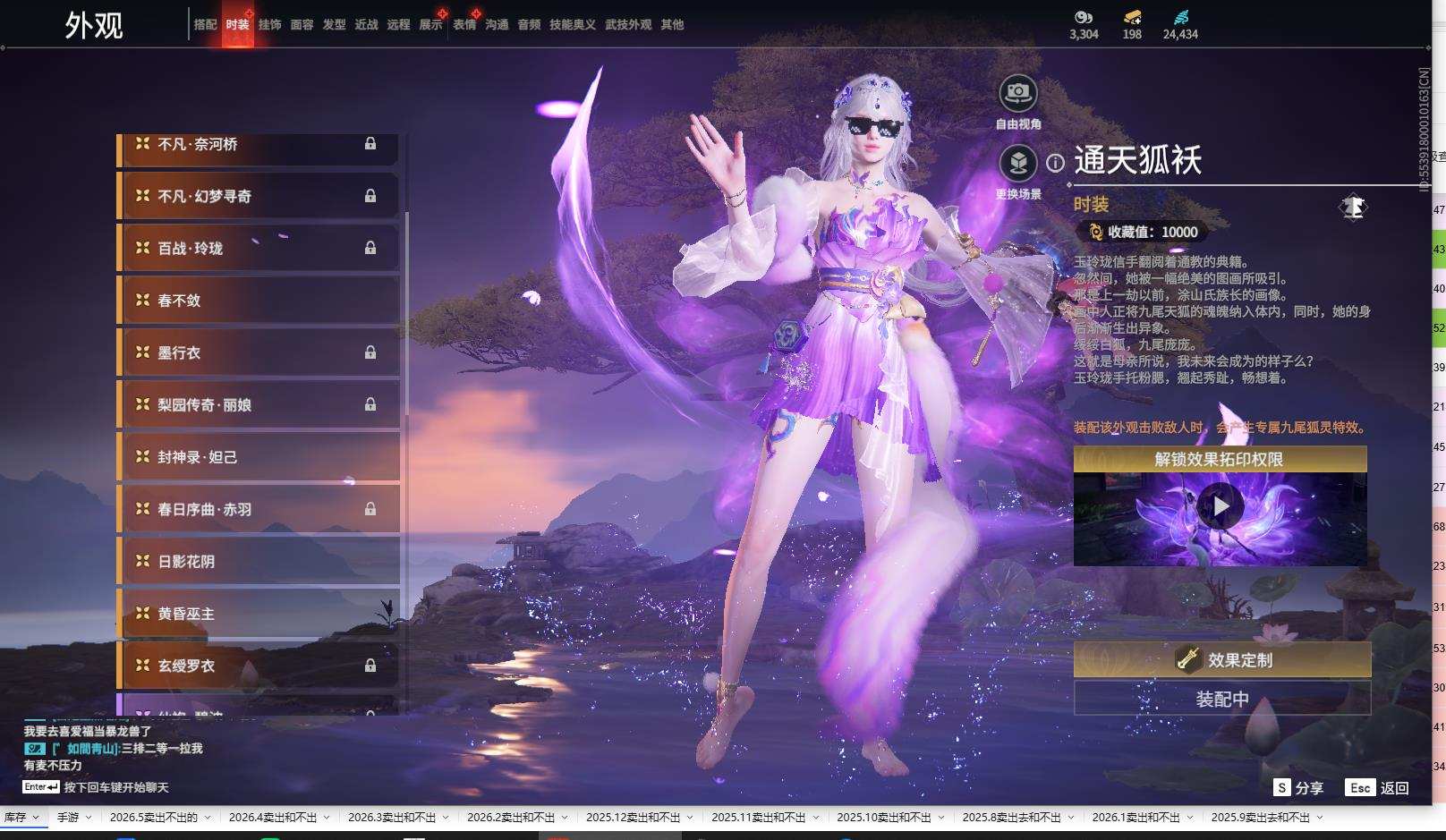Click the channel badge before 如闻青山
1446x840 pixels.
tap(34, 749)
